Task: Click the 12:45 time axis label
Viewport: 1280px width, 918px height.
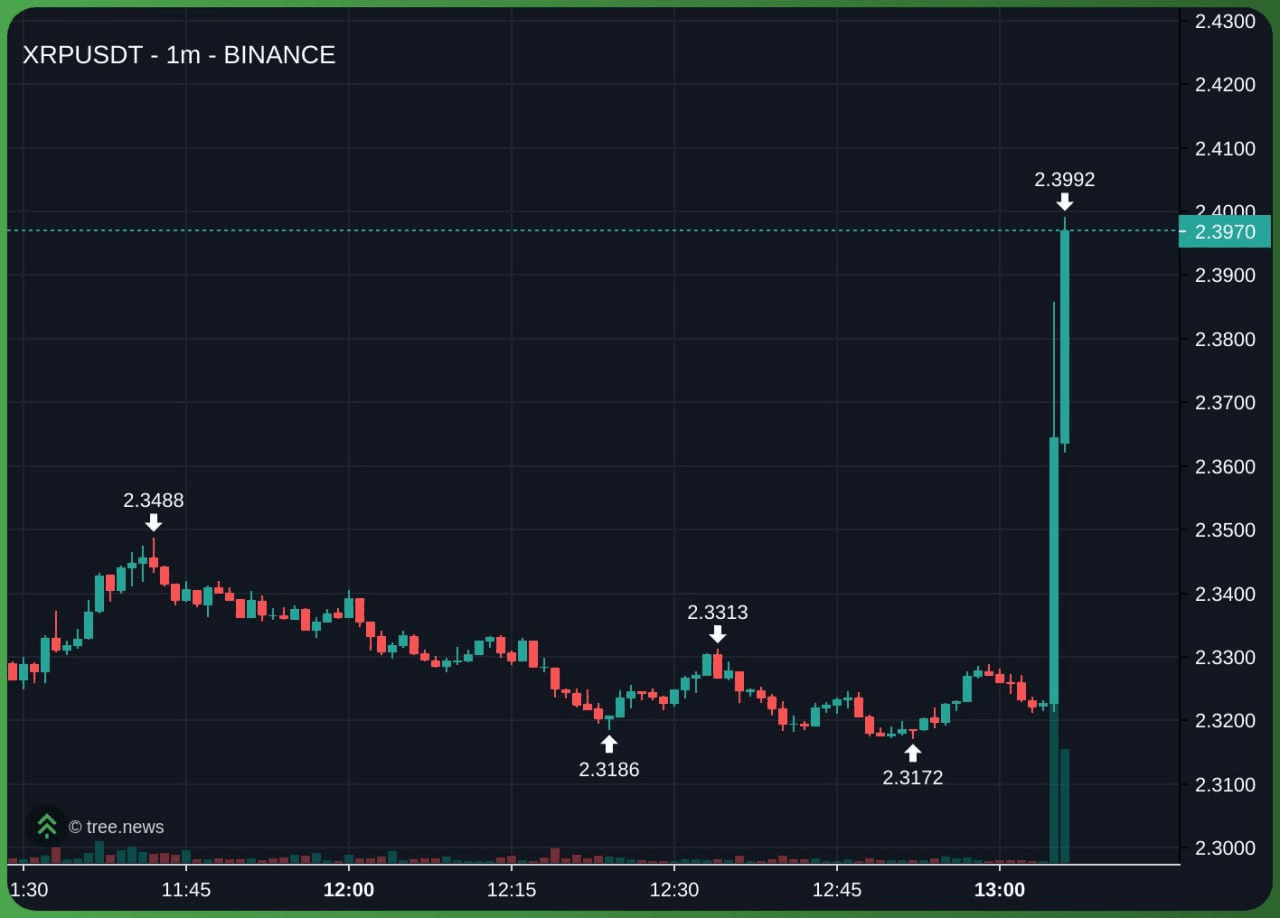Action: pyautogui.click(x=837, y=890)
